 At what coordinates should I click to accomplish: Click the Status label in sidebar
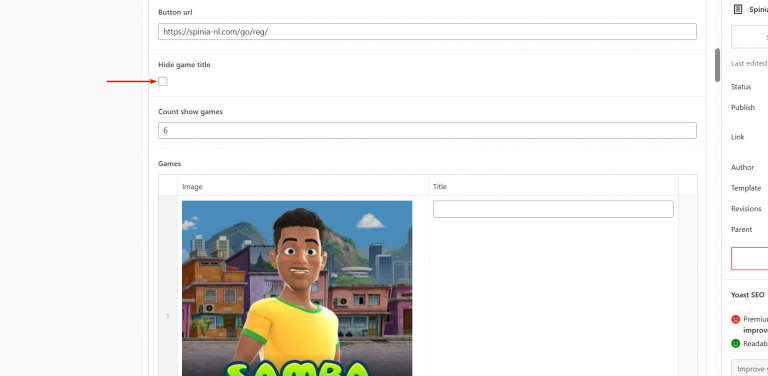(741, 87)
